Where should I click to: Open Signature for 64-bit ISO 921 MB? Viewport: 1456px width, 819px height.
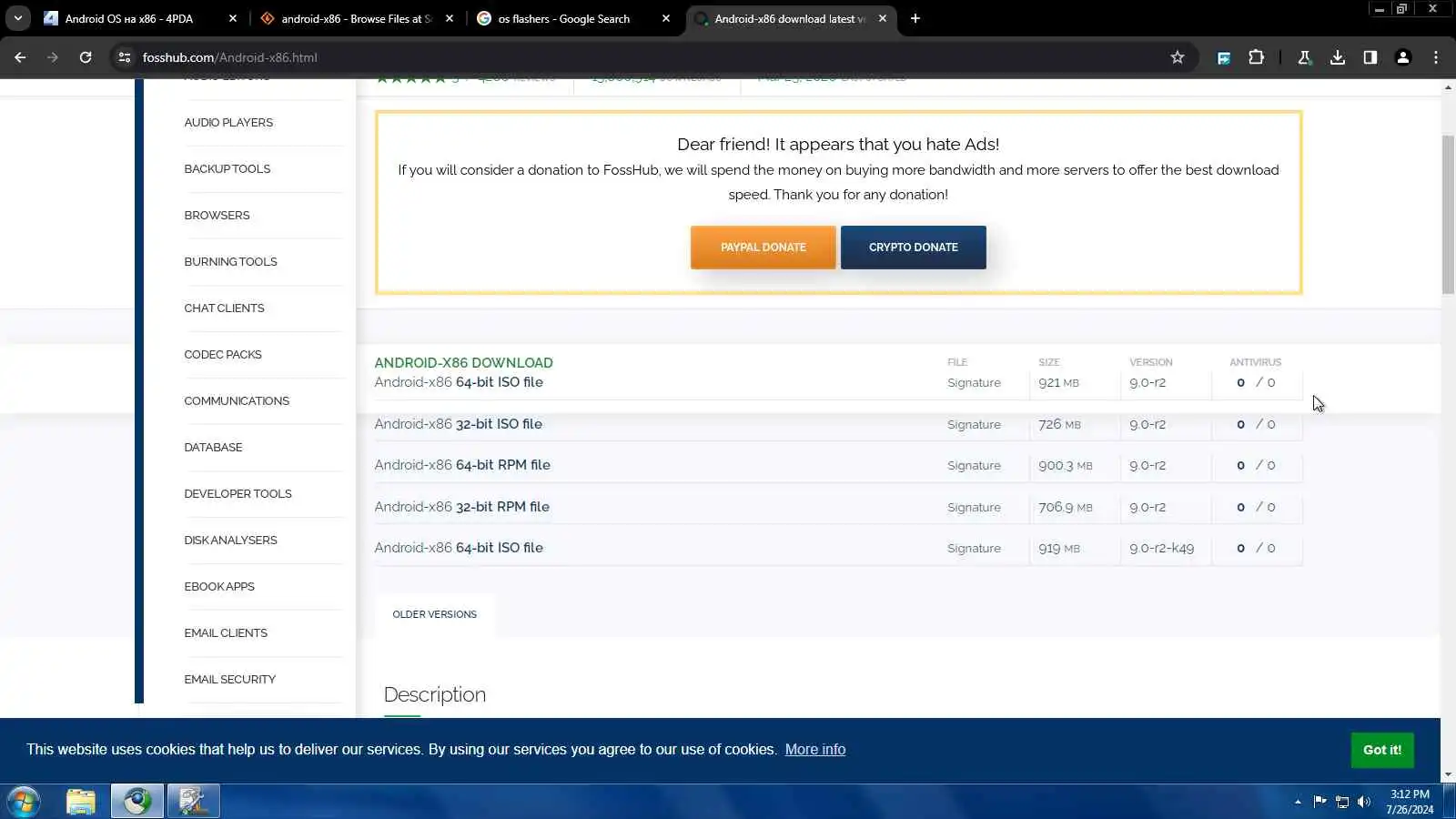974,383
